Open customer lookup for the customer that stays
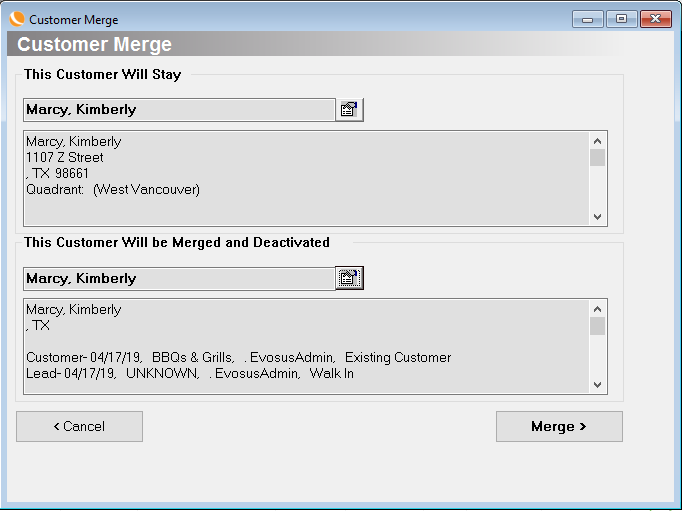Image resolution: width=682 pixels, height=511 pixels. (x=349, y=110)
